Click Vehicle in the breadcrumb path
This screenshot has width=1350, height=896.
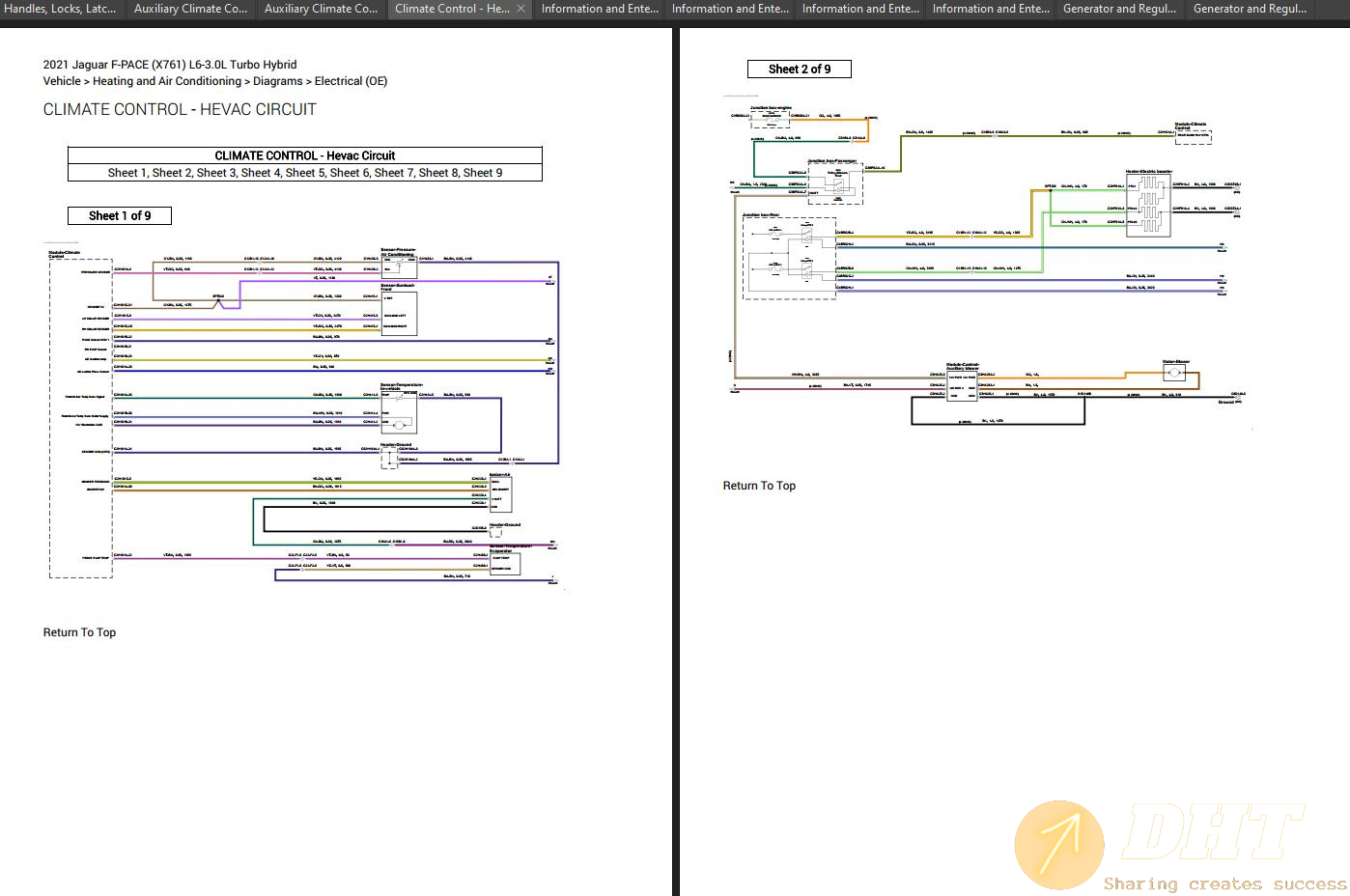tap(62, 81)
